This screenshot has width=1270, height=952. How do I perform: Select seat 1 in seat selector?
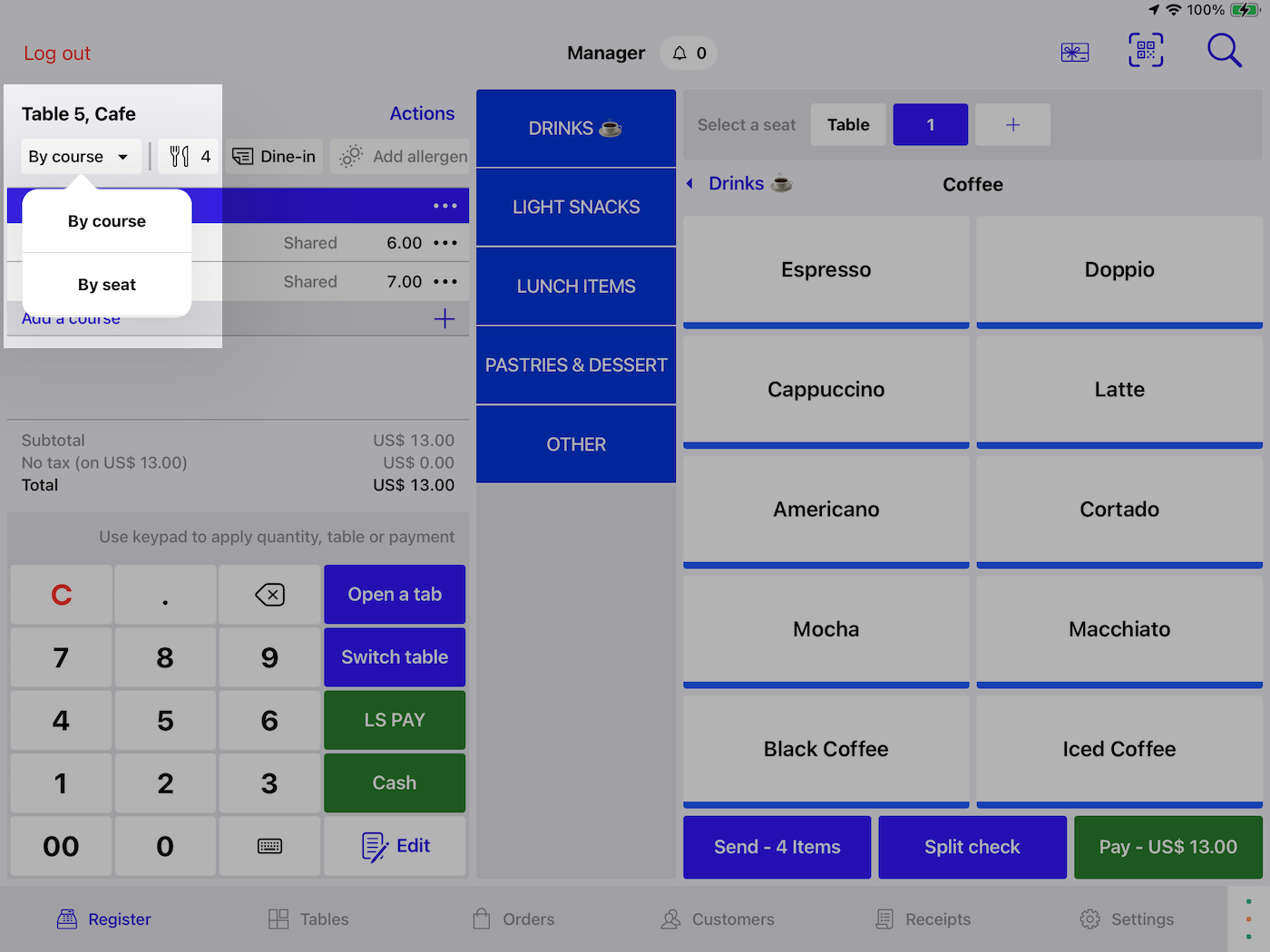coord(930,125)
